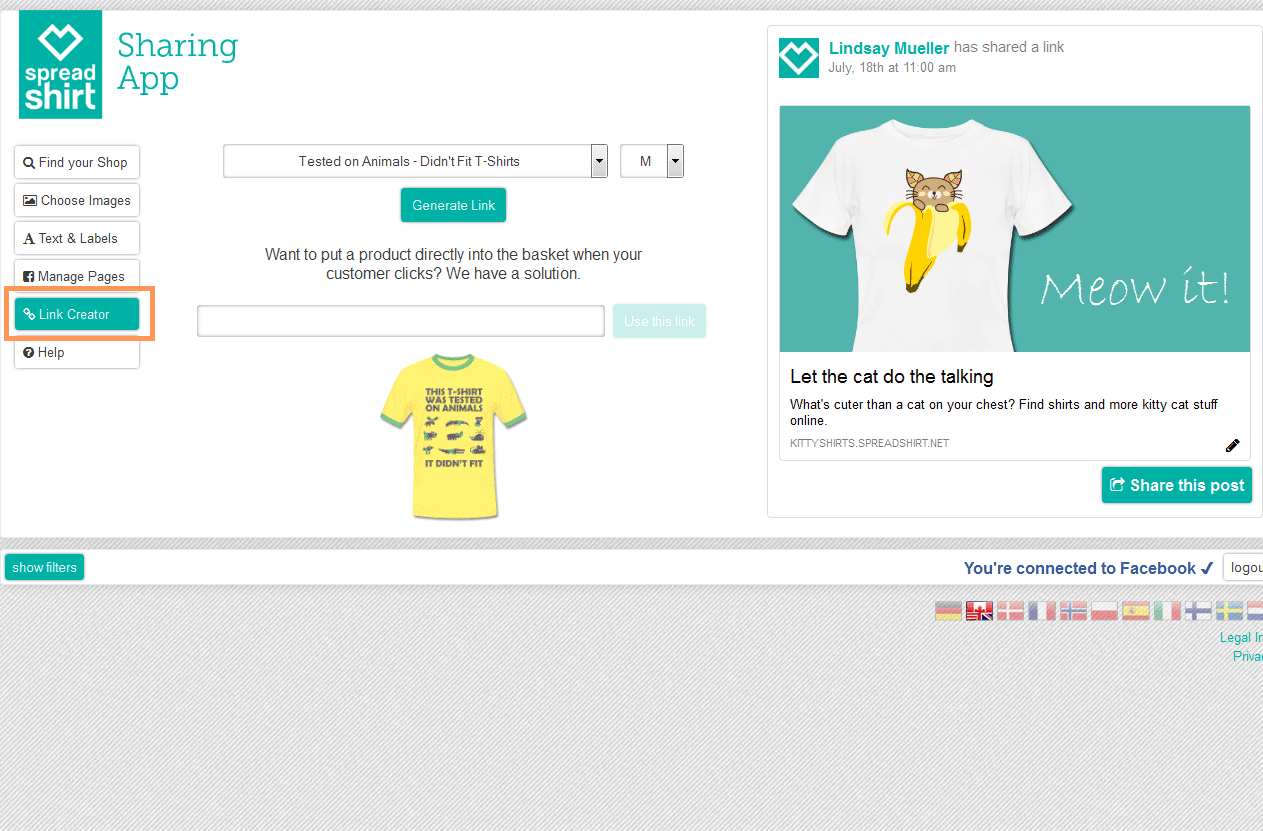
Task: Open Manage Pages via its Facebook icon
Action: [x=31, y=276]
